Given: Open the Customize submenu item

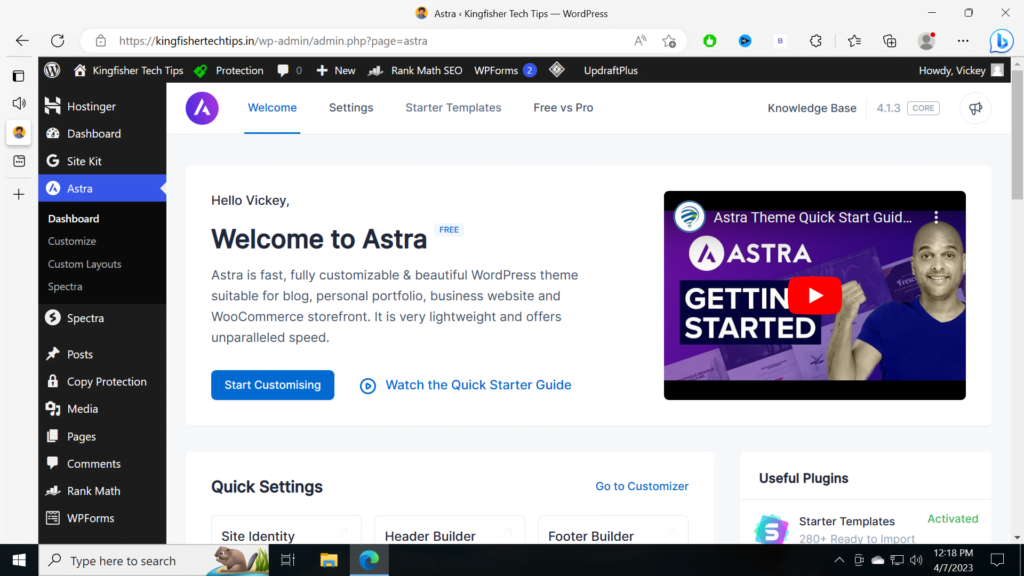Looking at the screenshot, I should tap(72, 241).
